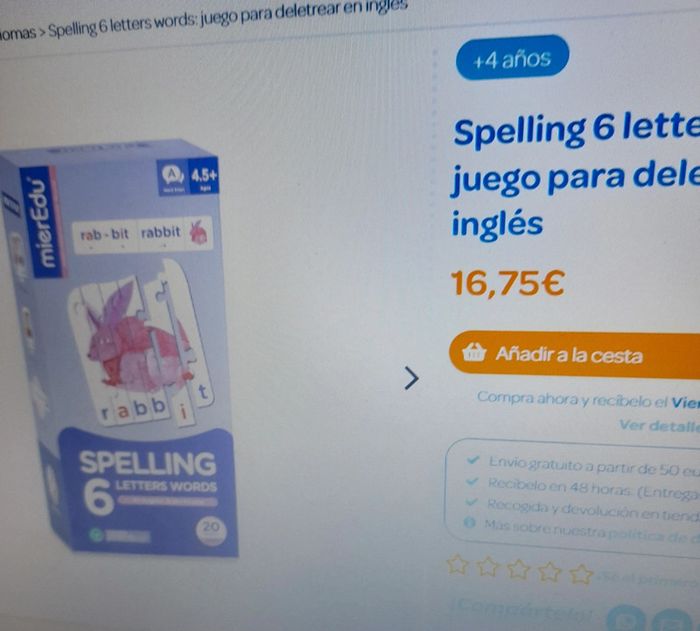Open the review link beside the stars
Viewport: 700px width, 631px height.
point(648,579)
